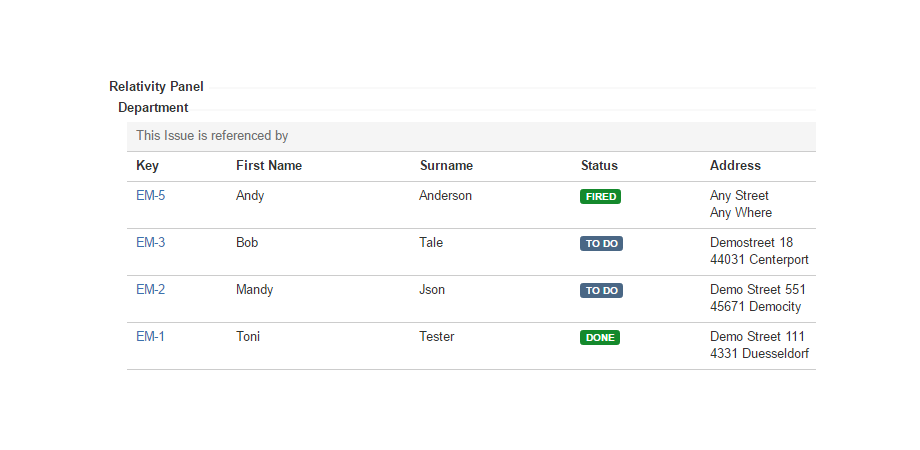Select the Andy first name cell
920x450 pixels.
point(250,196)
